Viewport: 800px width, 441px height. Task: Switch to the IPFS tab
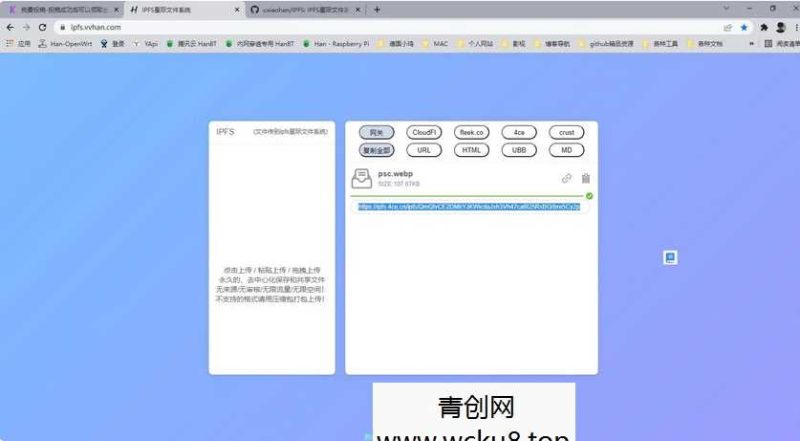coord(185,10)
